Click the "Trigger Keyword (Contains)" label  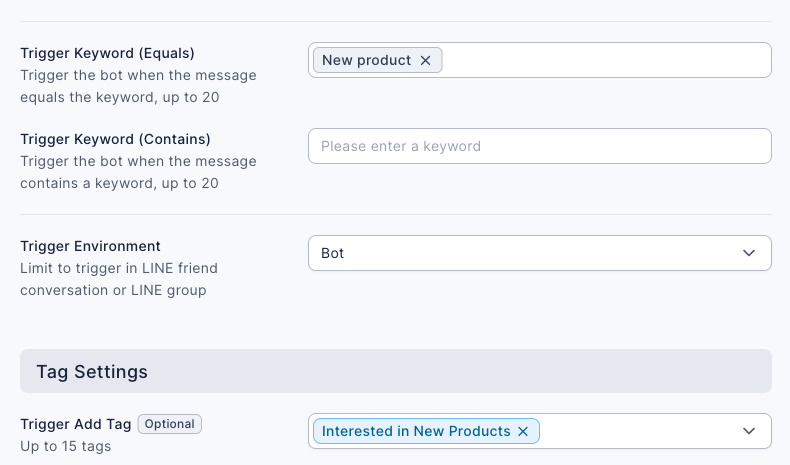[x=115, y=139]
